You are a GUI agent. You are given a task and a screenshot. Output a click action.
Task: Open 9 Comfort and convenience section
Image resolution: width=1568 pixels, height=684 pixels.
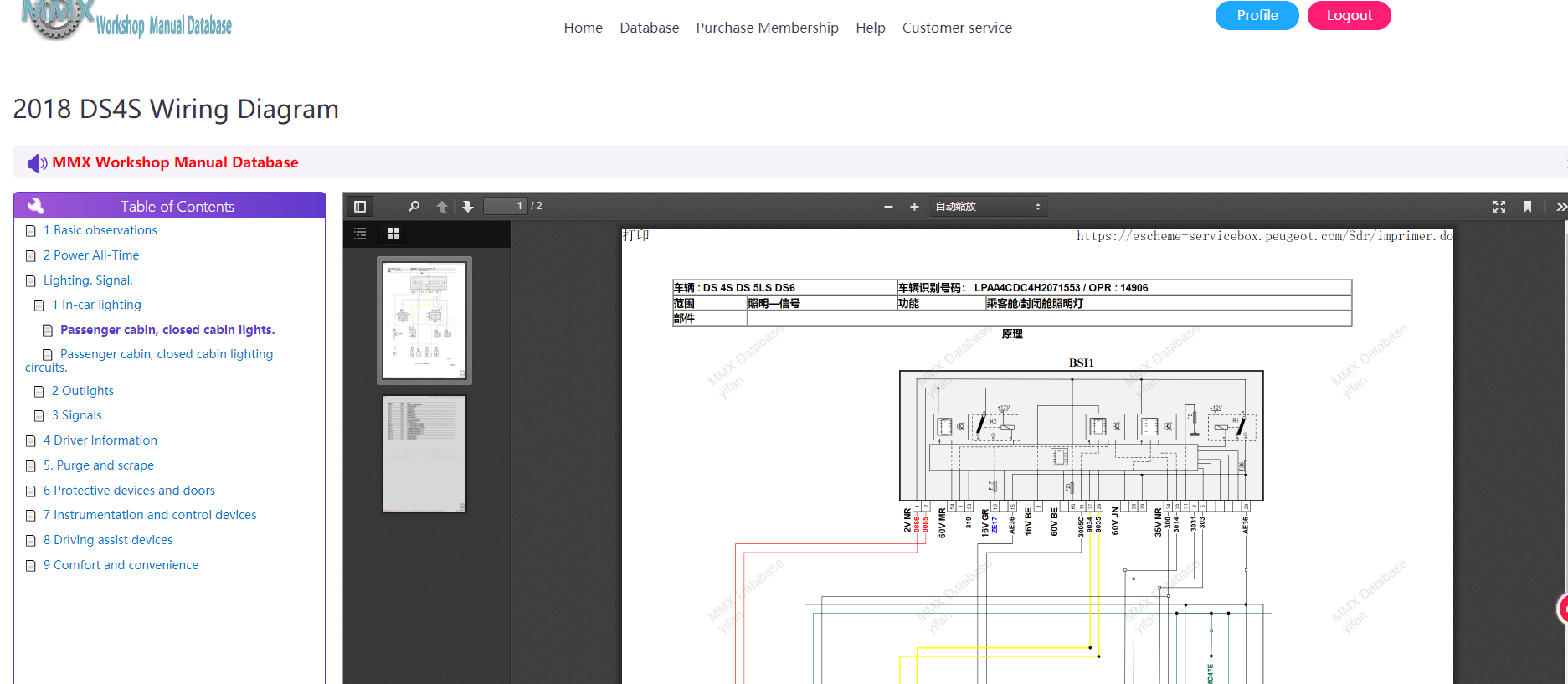pos(121,565)
